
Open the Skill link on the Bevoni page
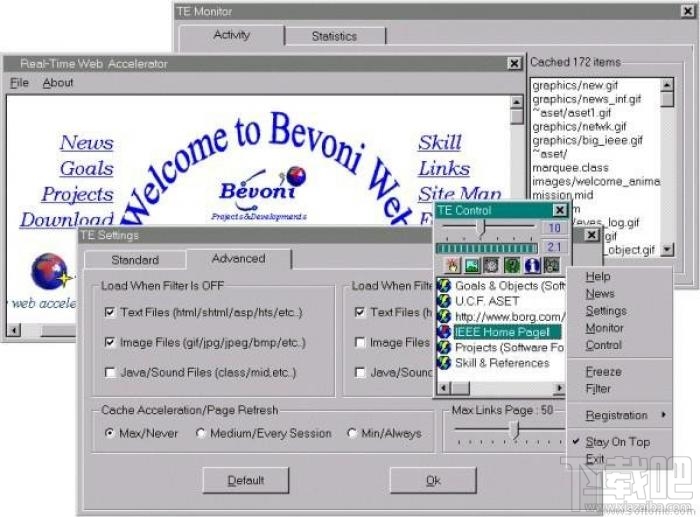point(440,143)
